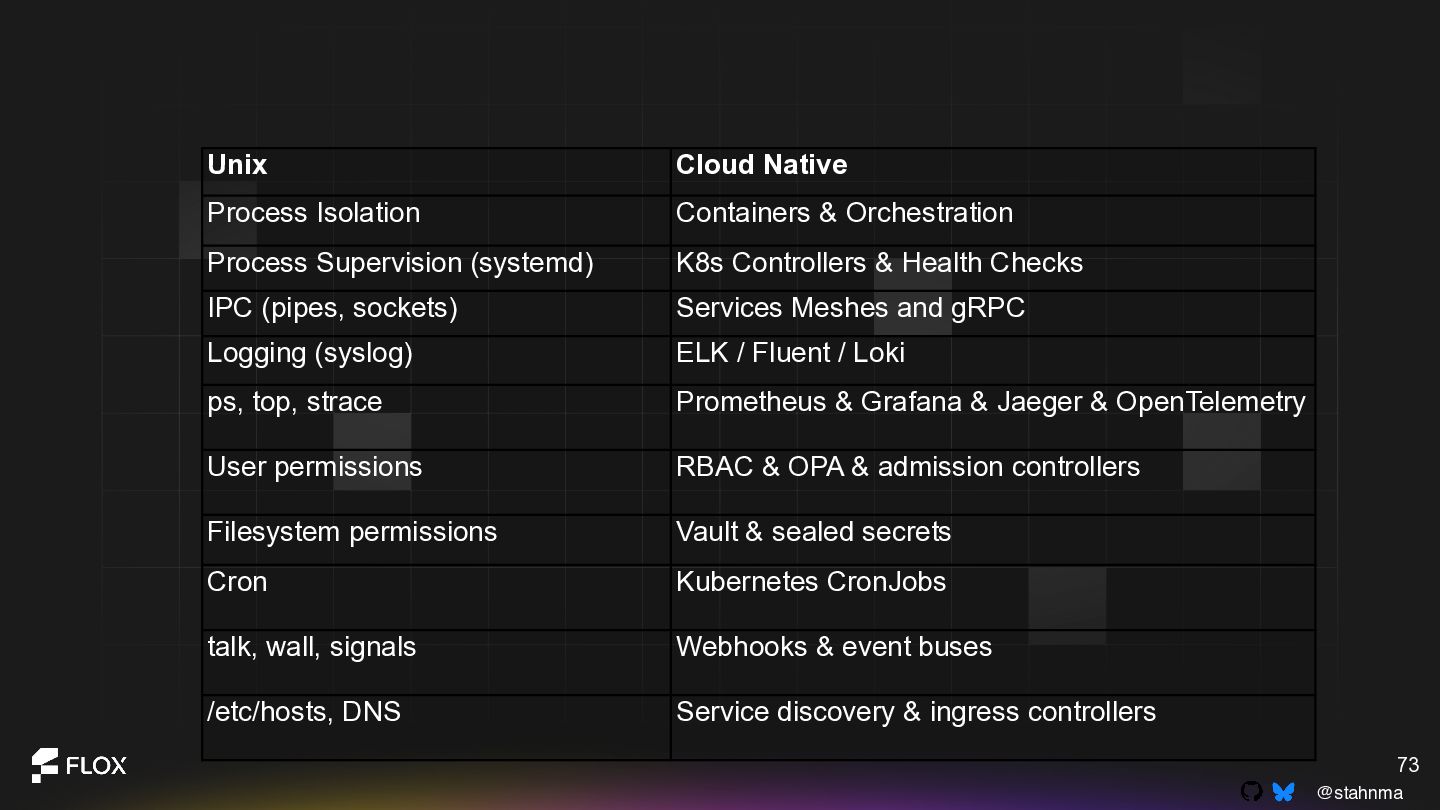Viewport: 1440px width, 810px height.
Task: Click Services Meshes and gRPC cell
Action: (993, 313)
